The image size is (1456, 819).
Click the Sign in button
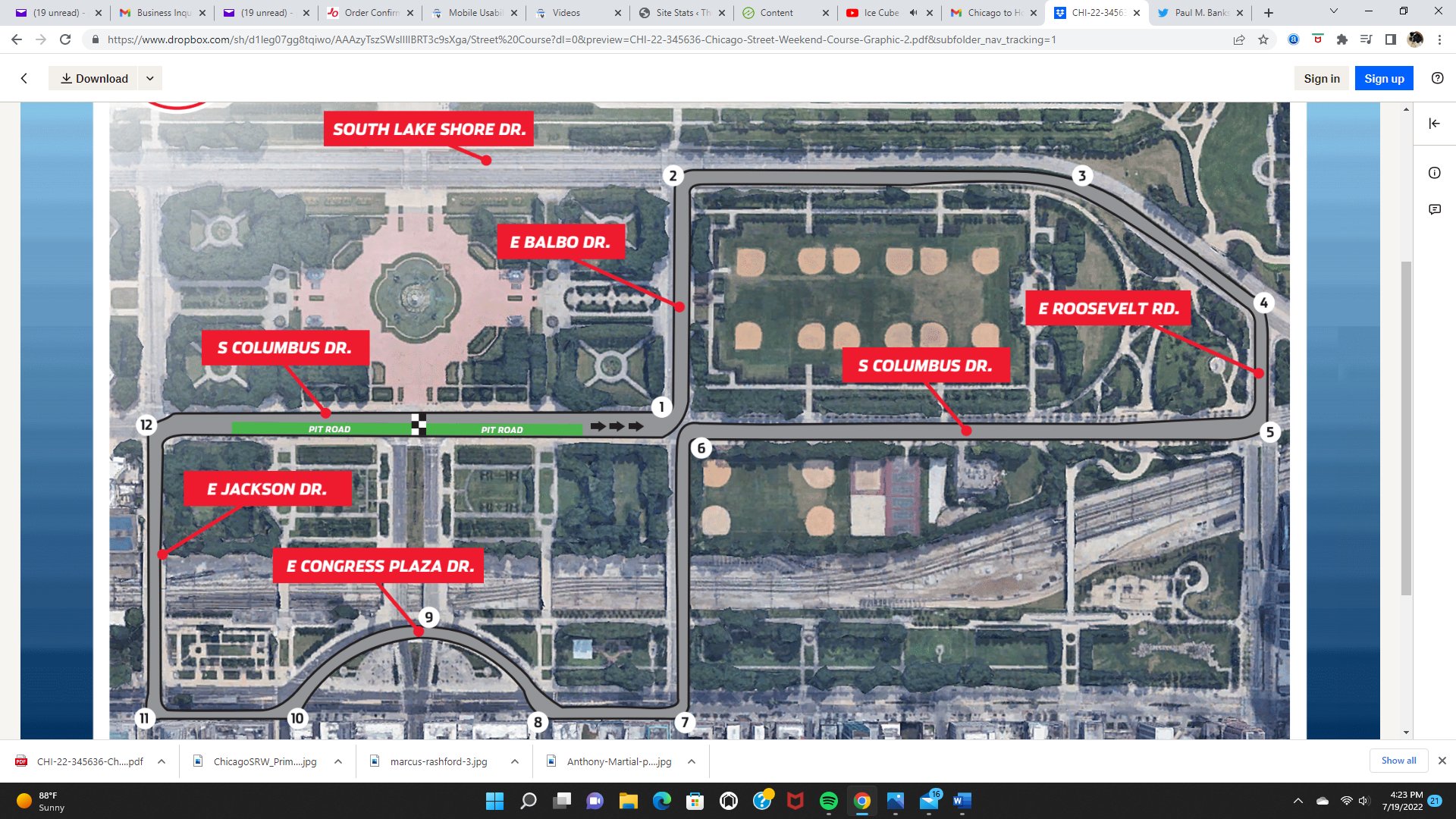[x=1321, y=78]
